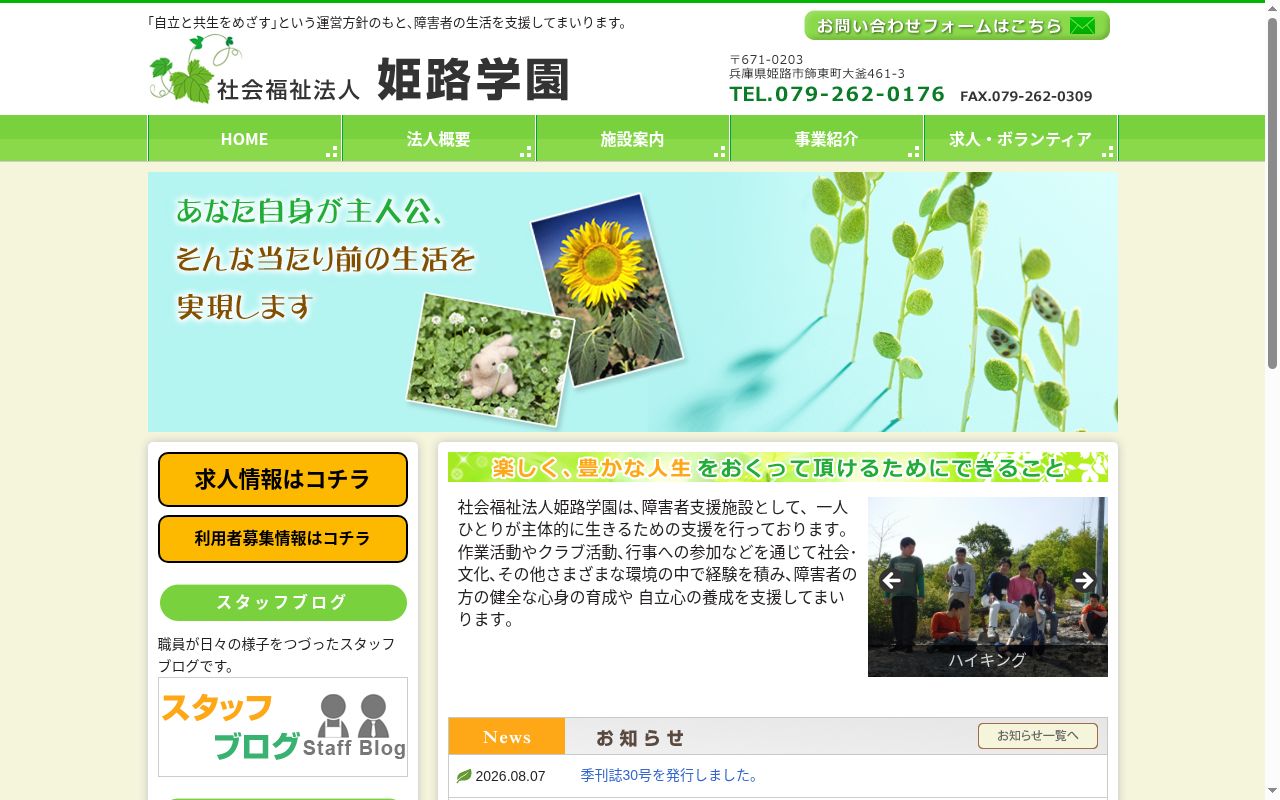Screen dimensions: 1280x800
Task: Click the news date 2026.08.07
Action: point(510,776)
